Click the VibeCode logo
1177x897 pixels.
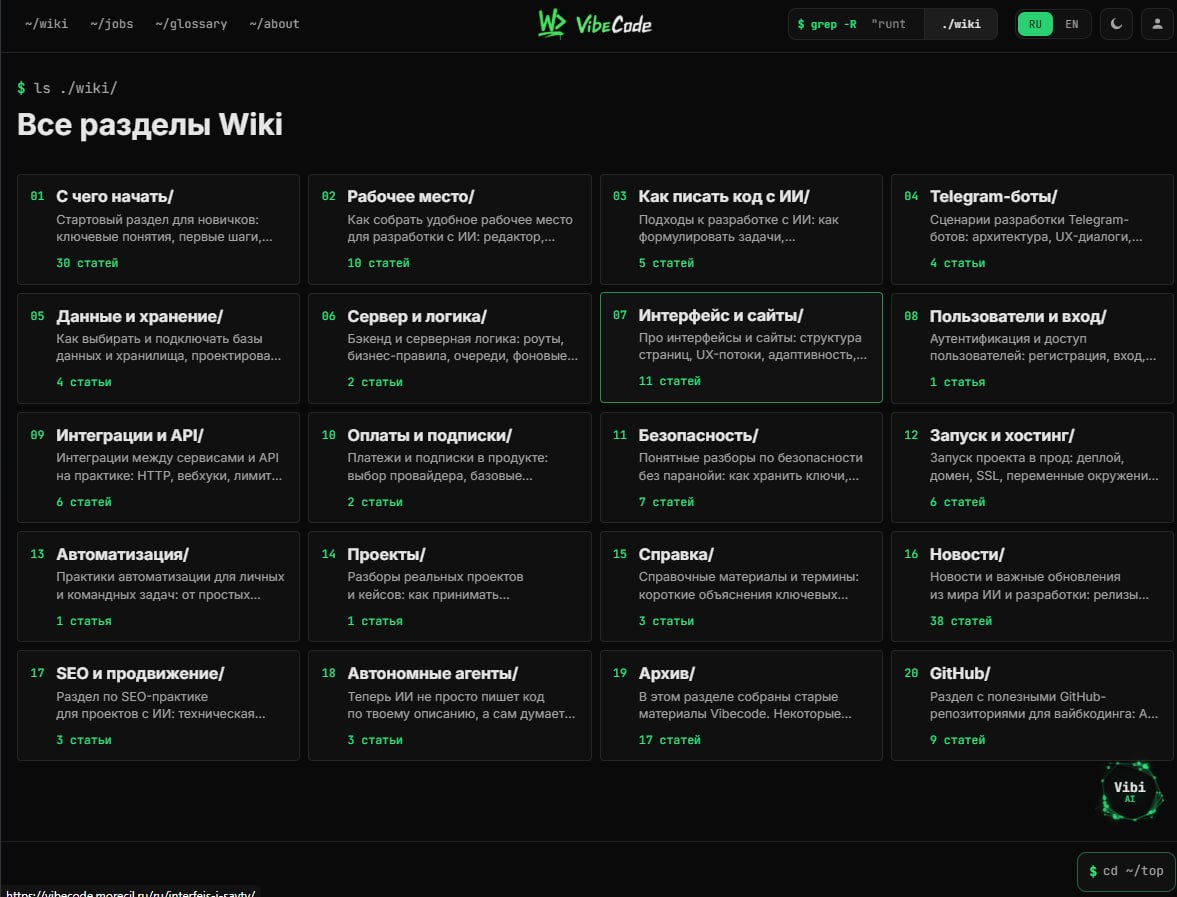click(x=595, y=24)
